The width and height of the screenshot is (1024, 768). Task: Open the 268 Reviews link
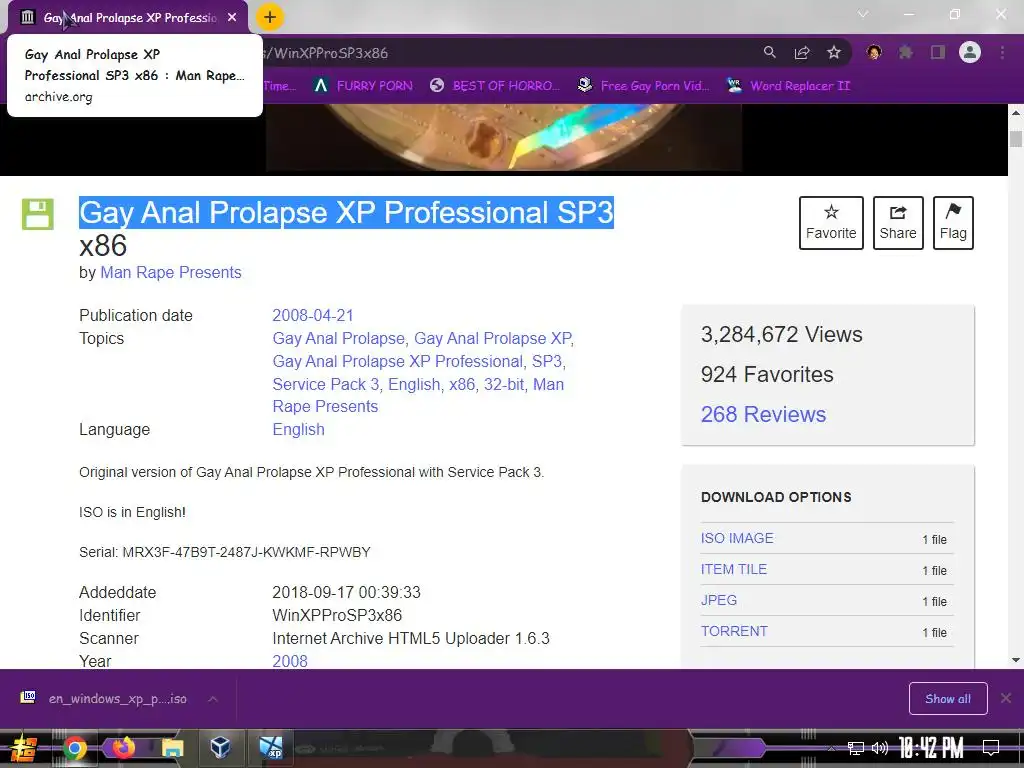pos(763,414)
